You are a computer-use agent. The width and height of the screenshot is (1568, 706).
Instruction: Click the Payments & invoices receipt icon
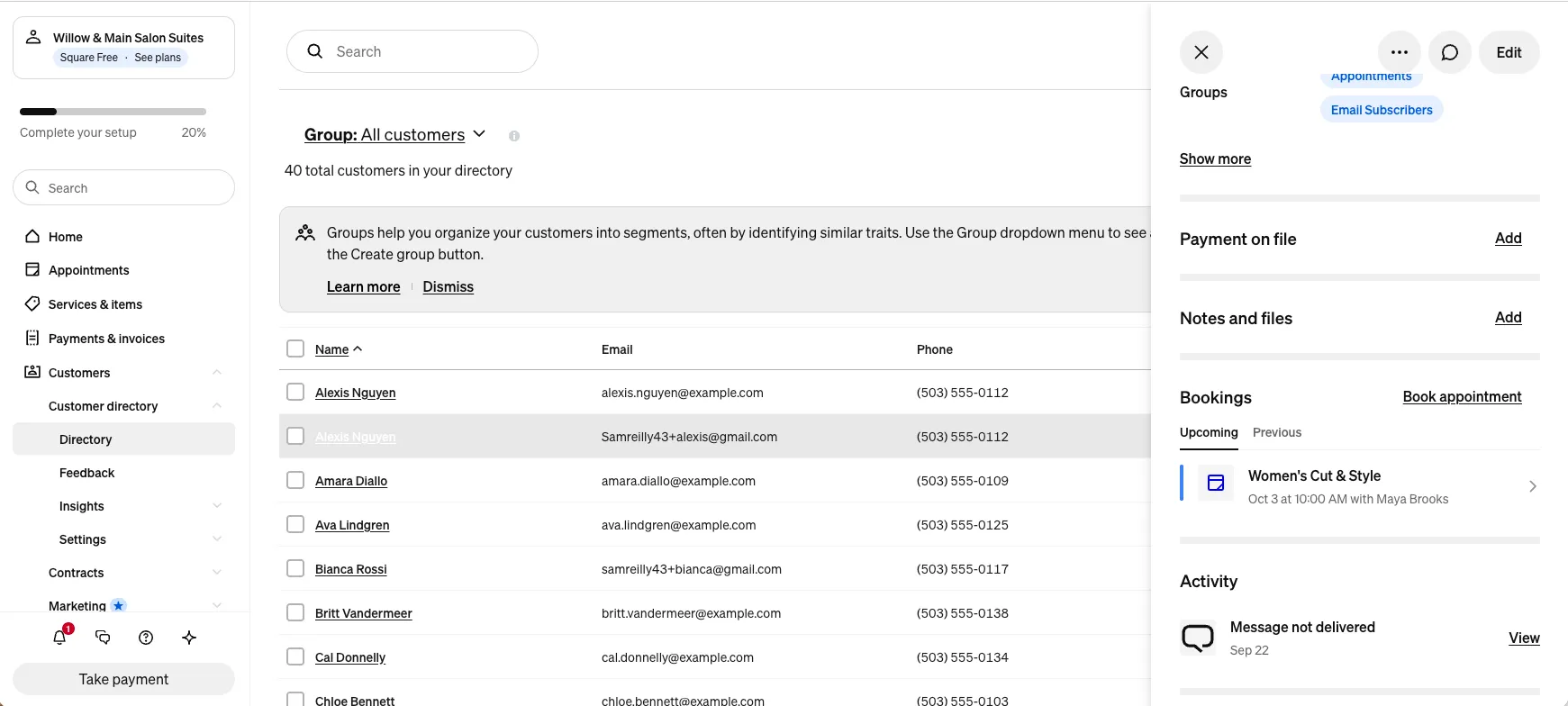(x=32, y=338)
